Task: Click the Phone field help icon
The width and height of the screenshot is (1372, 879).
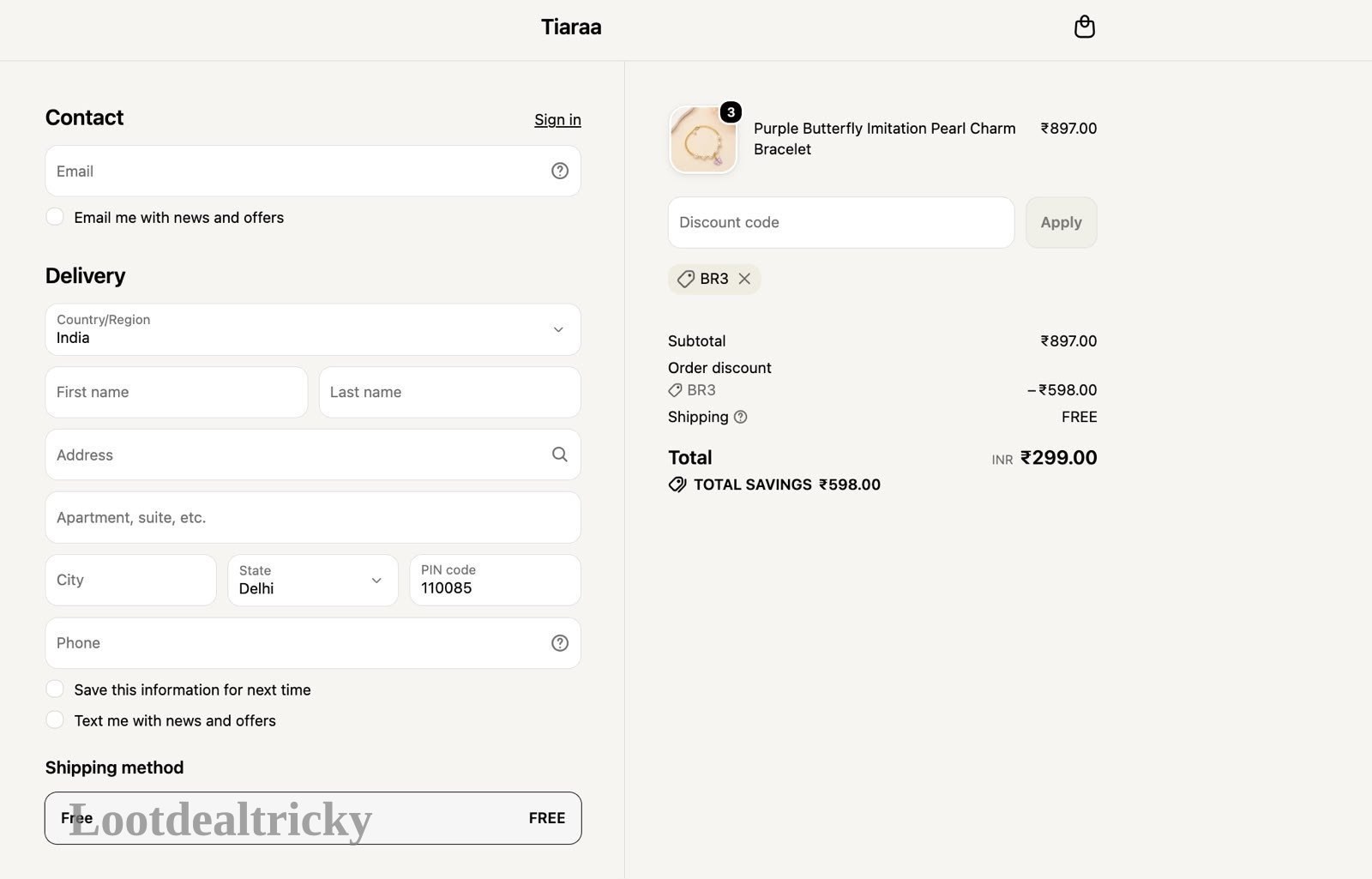Action: (x=560, y=643)
